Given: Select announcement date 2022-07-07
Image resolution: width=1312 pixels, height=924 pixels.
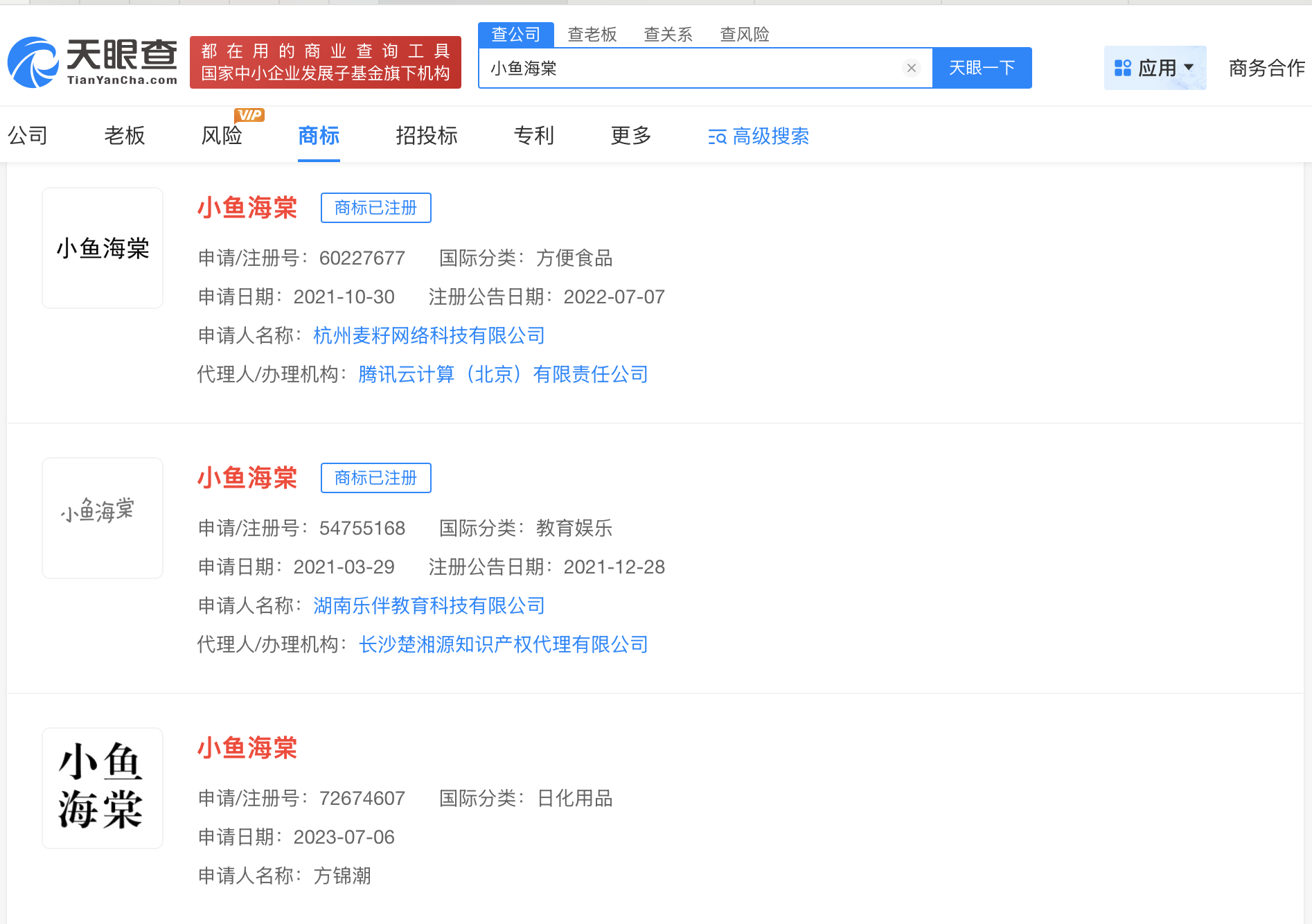Looking at the screenshot, I should (614, 297).
